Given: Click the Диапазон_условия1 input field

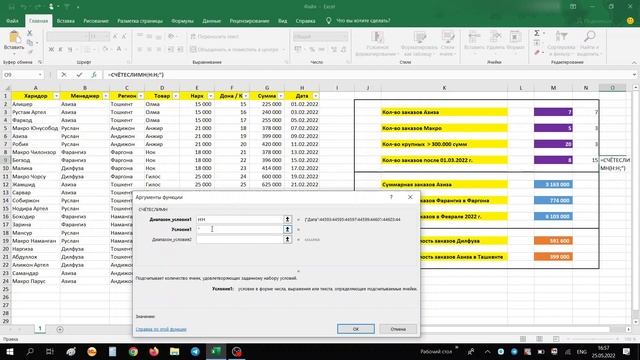Looking at the screenshot, I should [x=240, y=219].
